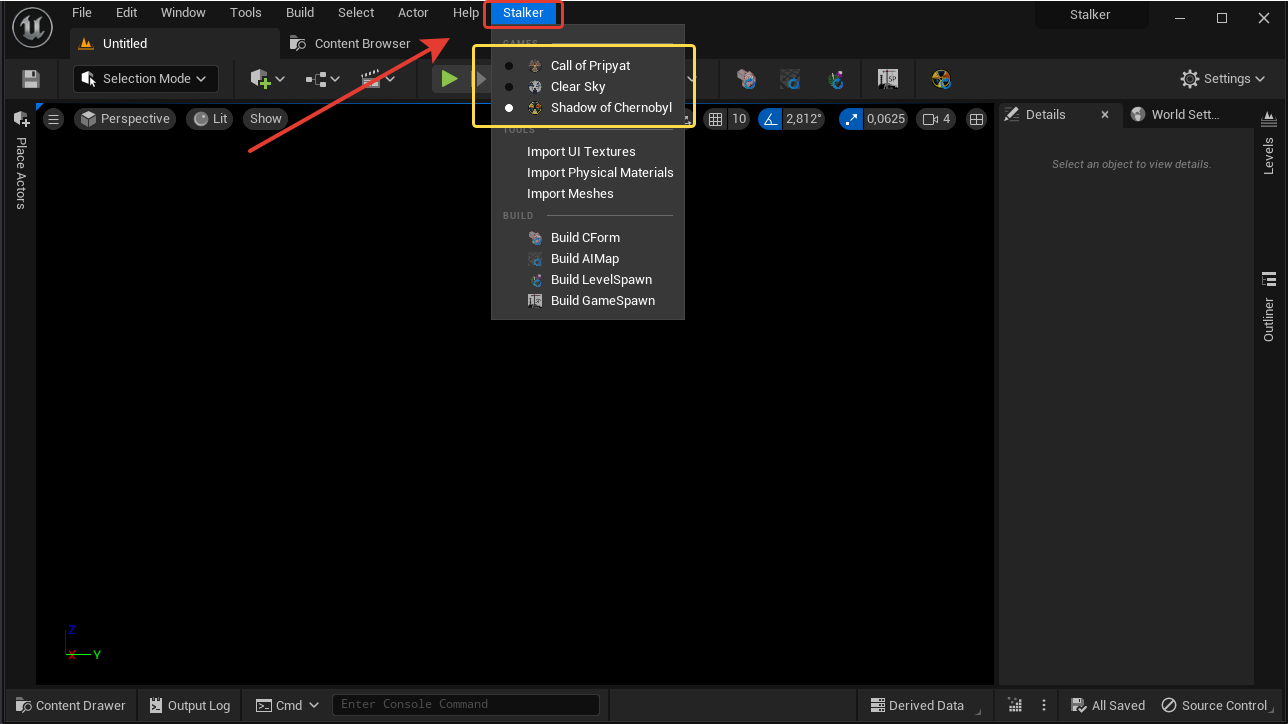Click the Build AIMap icon in the main toolbar
Viewport: 1288px width, 724px height.
791,79
